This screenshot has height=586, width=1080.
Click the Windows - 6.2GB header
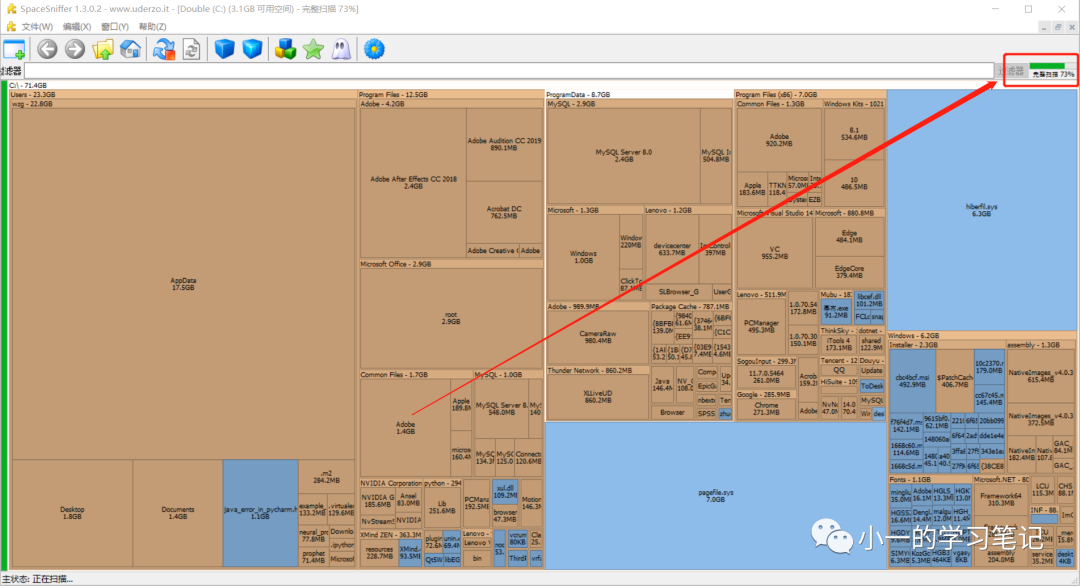pos(983,336)
